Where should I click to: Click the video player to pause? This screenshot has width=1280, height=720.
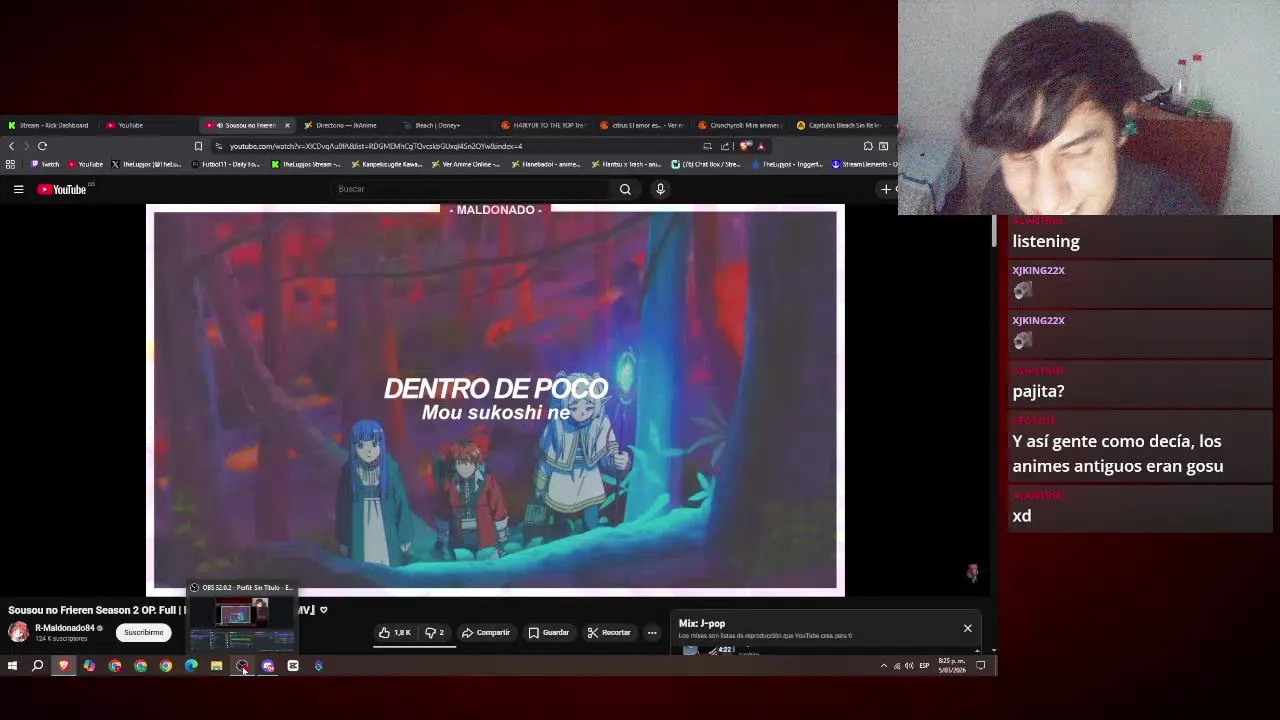(495, 400)
